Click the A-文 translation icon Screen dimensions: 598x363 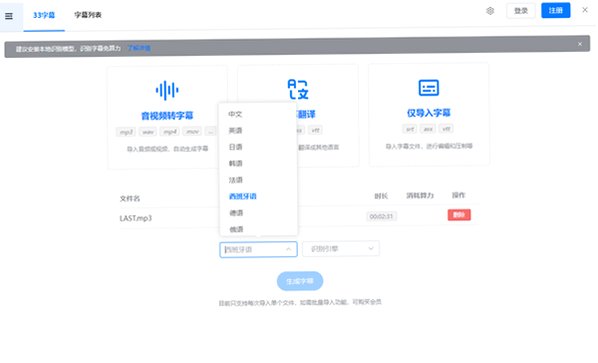click(298, 89)
